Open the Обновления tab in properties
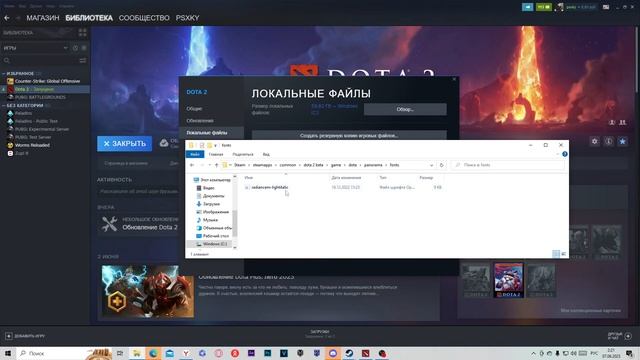The image size is (640, 360). point(200,121)
